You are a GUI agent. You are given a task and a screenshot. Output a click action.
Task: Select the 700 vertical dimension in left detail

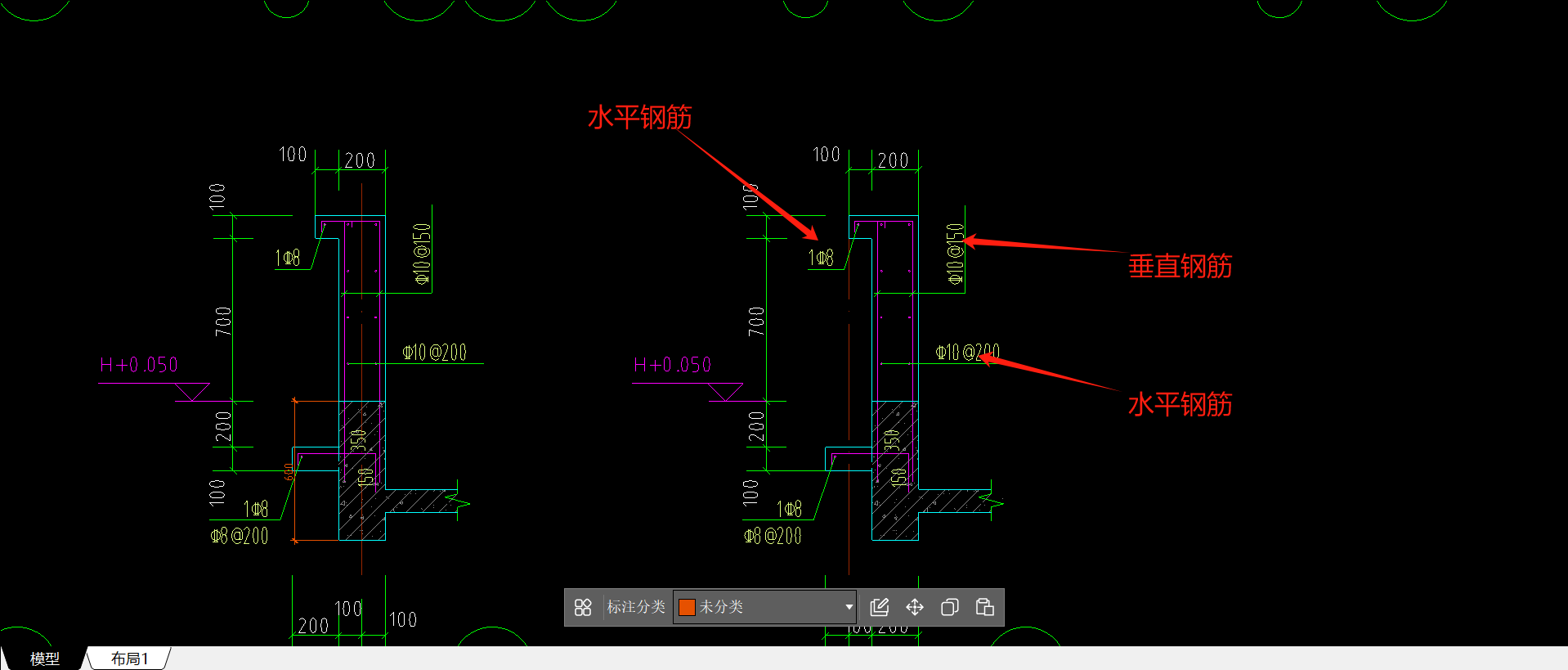(x=223, y=322)
